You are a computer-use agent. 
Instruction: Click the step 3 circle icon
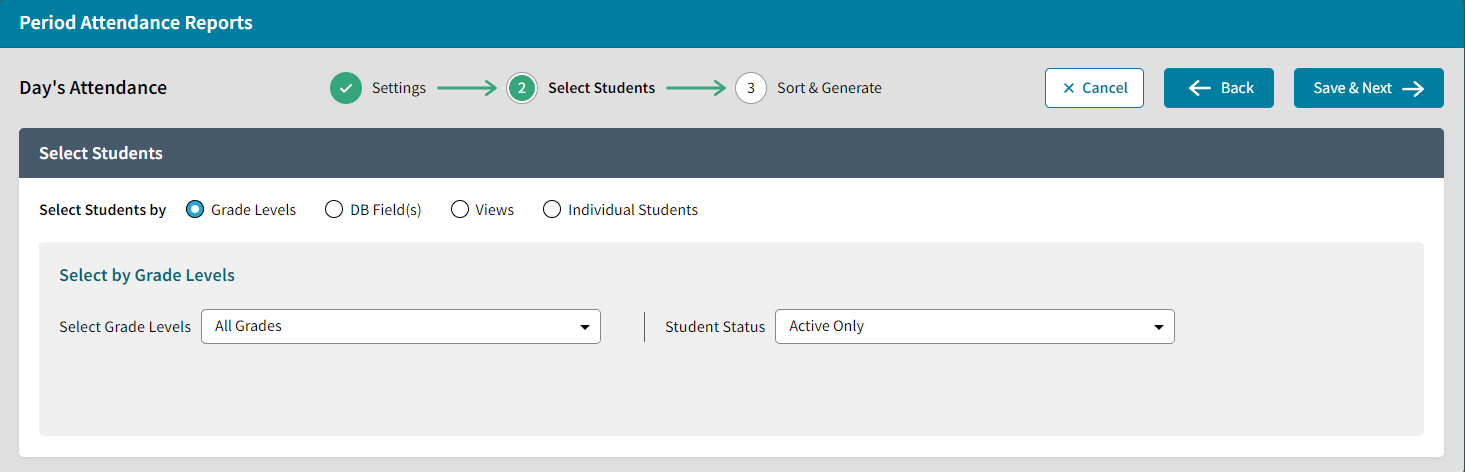click(751, 88)
